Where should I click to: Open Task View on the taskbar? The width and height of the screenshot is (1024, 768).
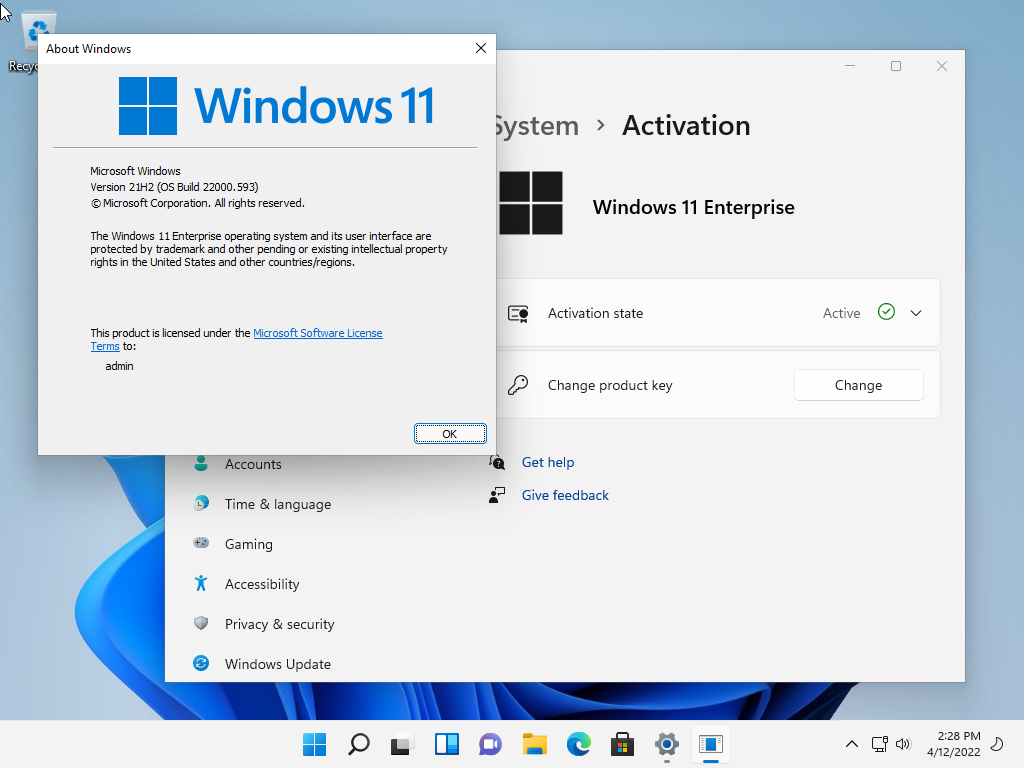tap(402, 744)
